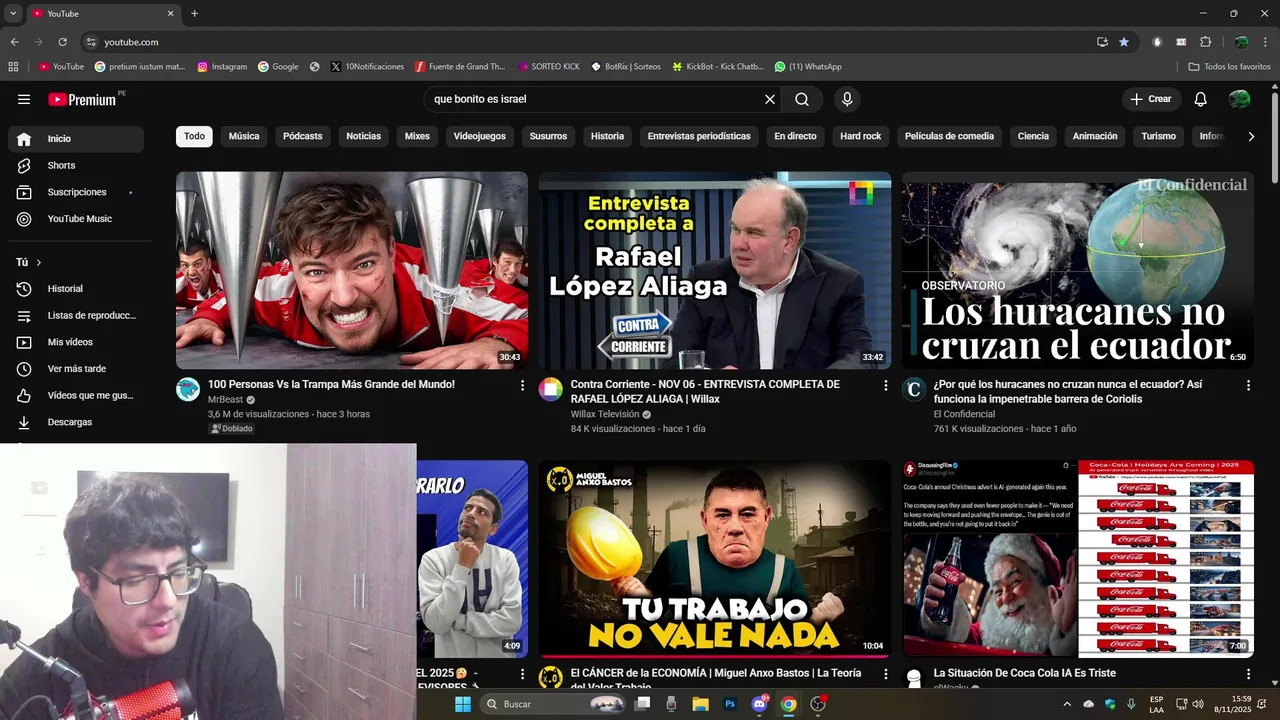
Task: Play the Coca-Cola Santa thumbnail
Action: coord(1078,558)
